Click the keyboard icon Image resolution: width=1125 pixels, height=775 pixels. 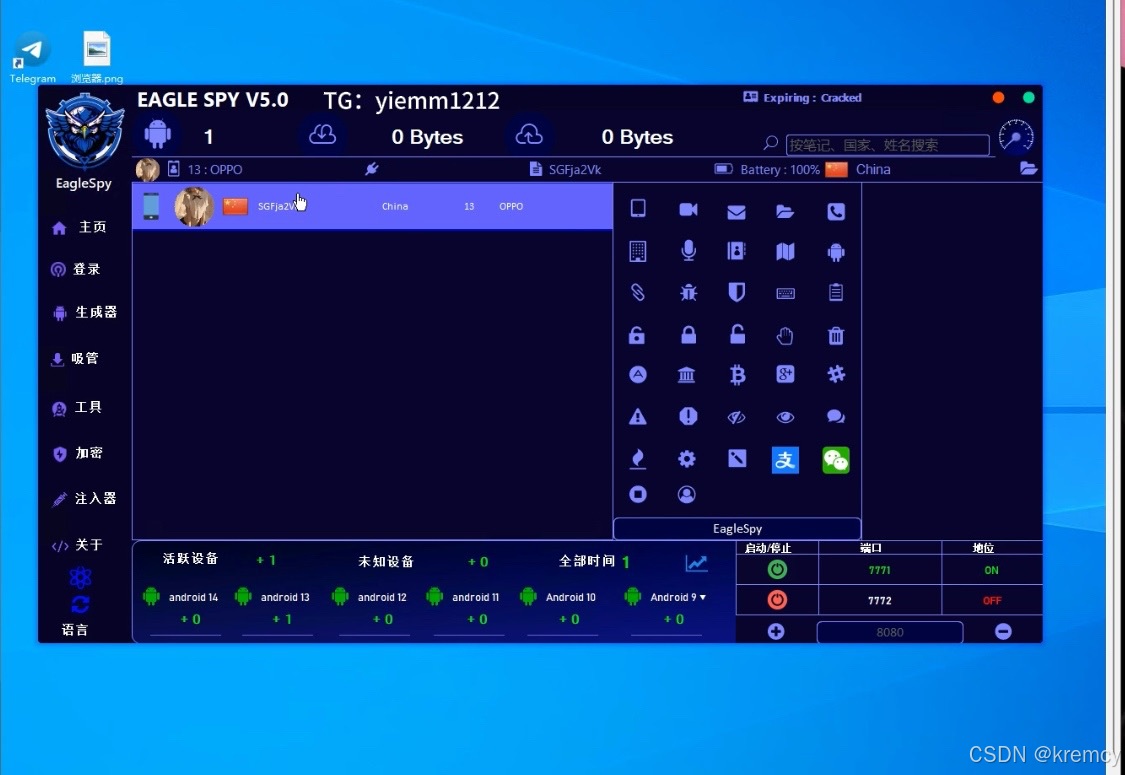pos(785,293)
